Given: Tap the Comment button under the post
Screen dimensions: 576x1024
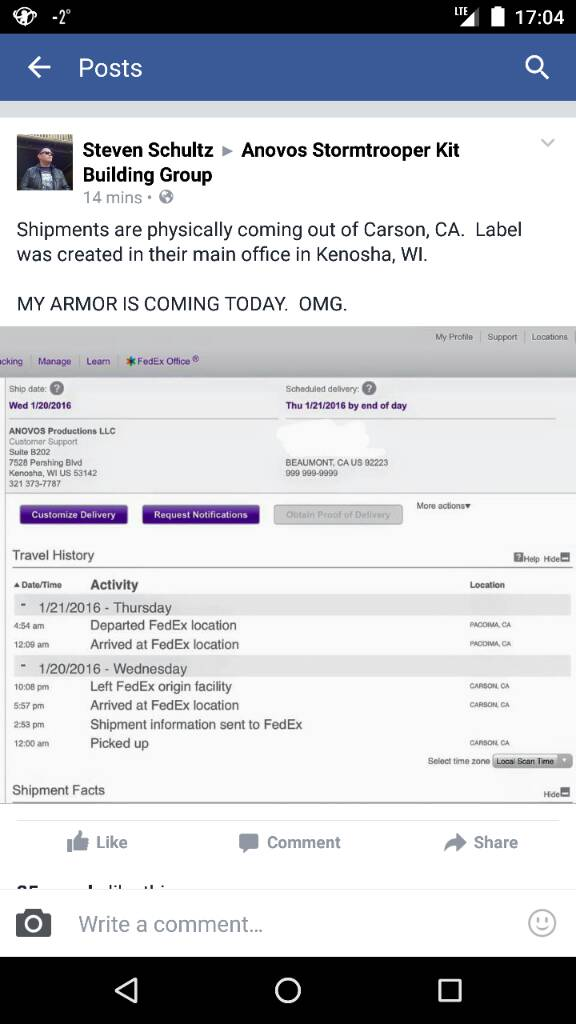Looking at the screenshot, I should (x=289, y=842).
